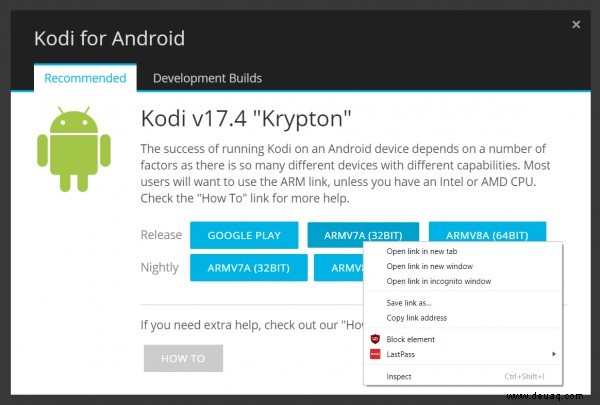The image size is (600, 405).
Task: Open the How To help button
Action: pos(183,358)
